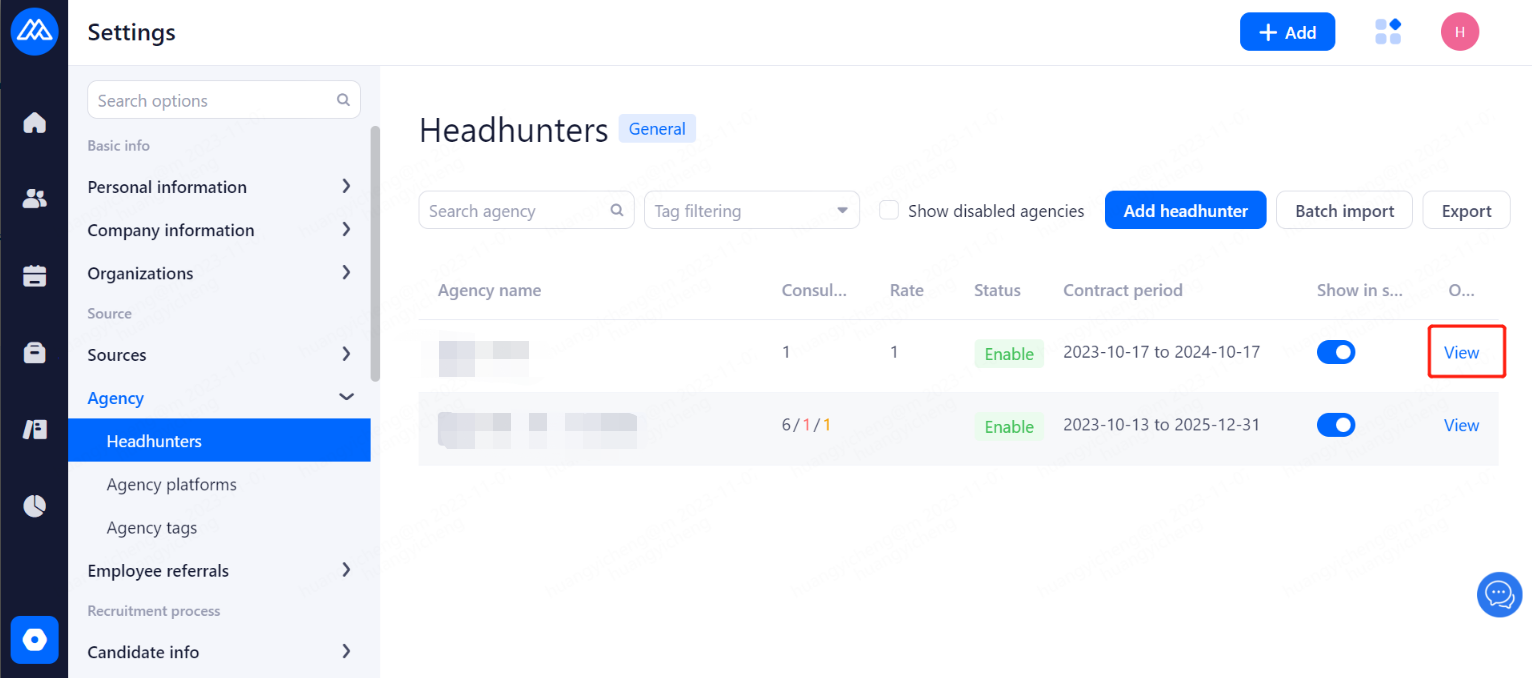Viewport: 1532px width, 678px height.
Task: Open the candidates people icon in sidebar
Action: [35, 199]
